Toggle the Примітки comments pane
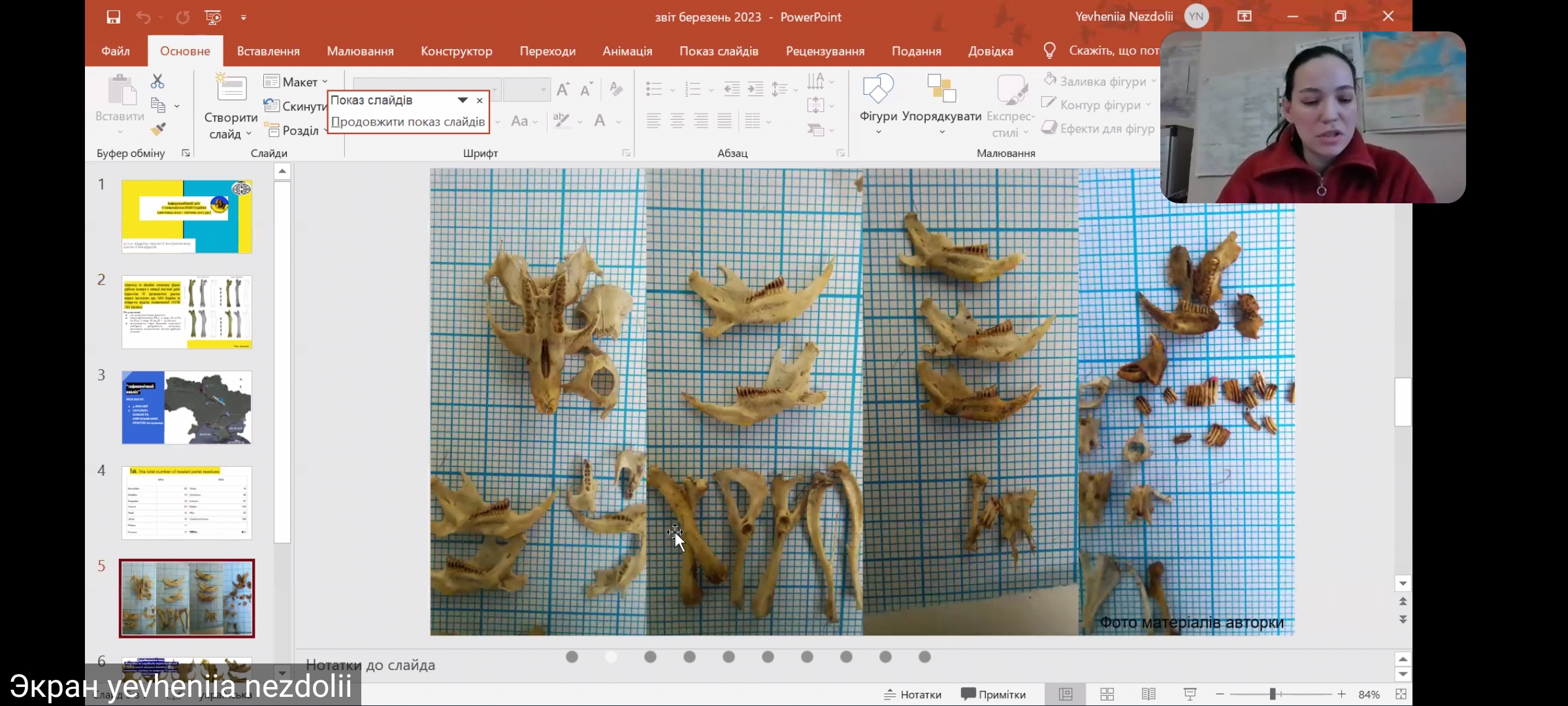 [993, 694]
